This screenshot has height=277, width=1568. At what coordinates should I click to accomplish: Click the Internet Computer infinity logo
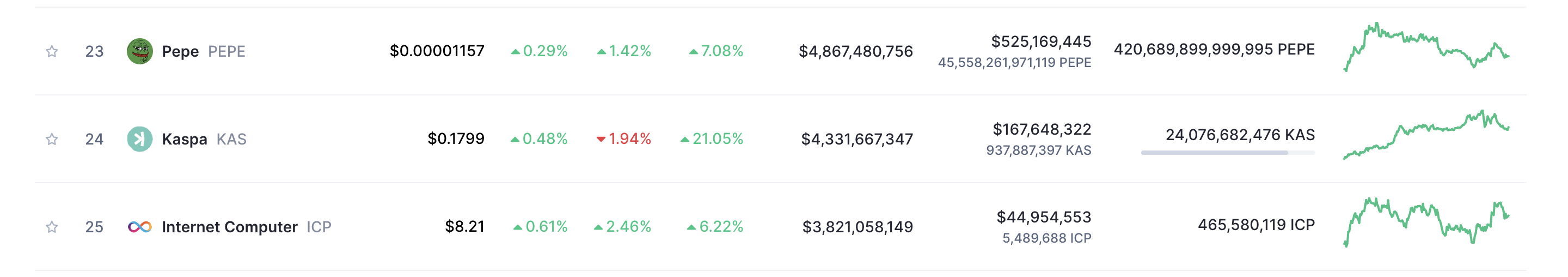(x=139, y=227)
